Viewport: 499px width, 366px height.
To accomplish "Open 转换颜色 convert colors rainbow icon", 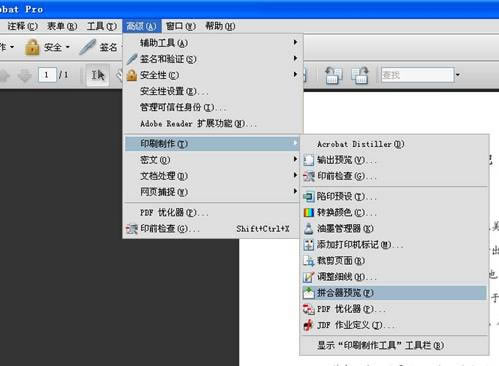I will (309, 212).
